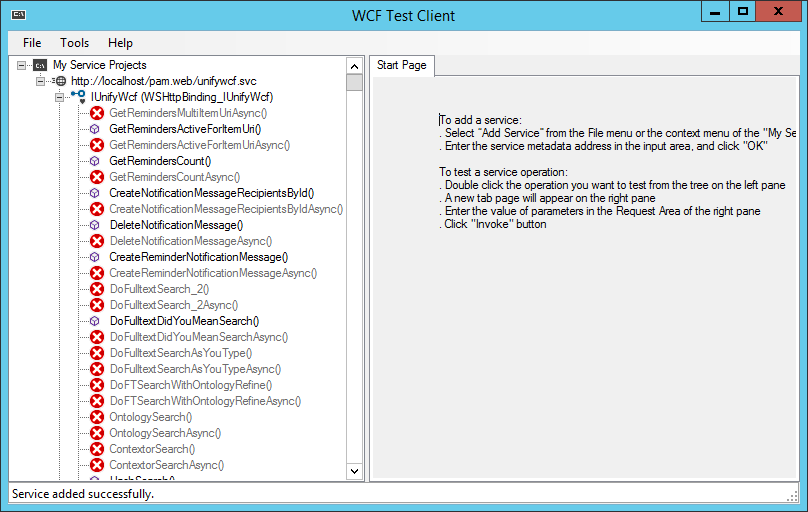Select CreateNotificationMessageRecipientsById() operation text
This screenshot has width=808, height=512.
pos(212,193)
